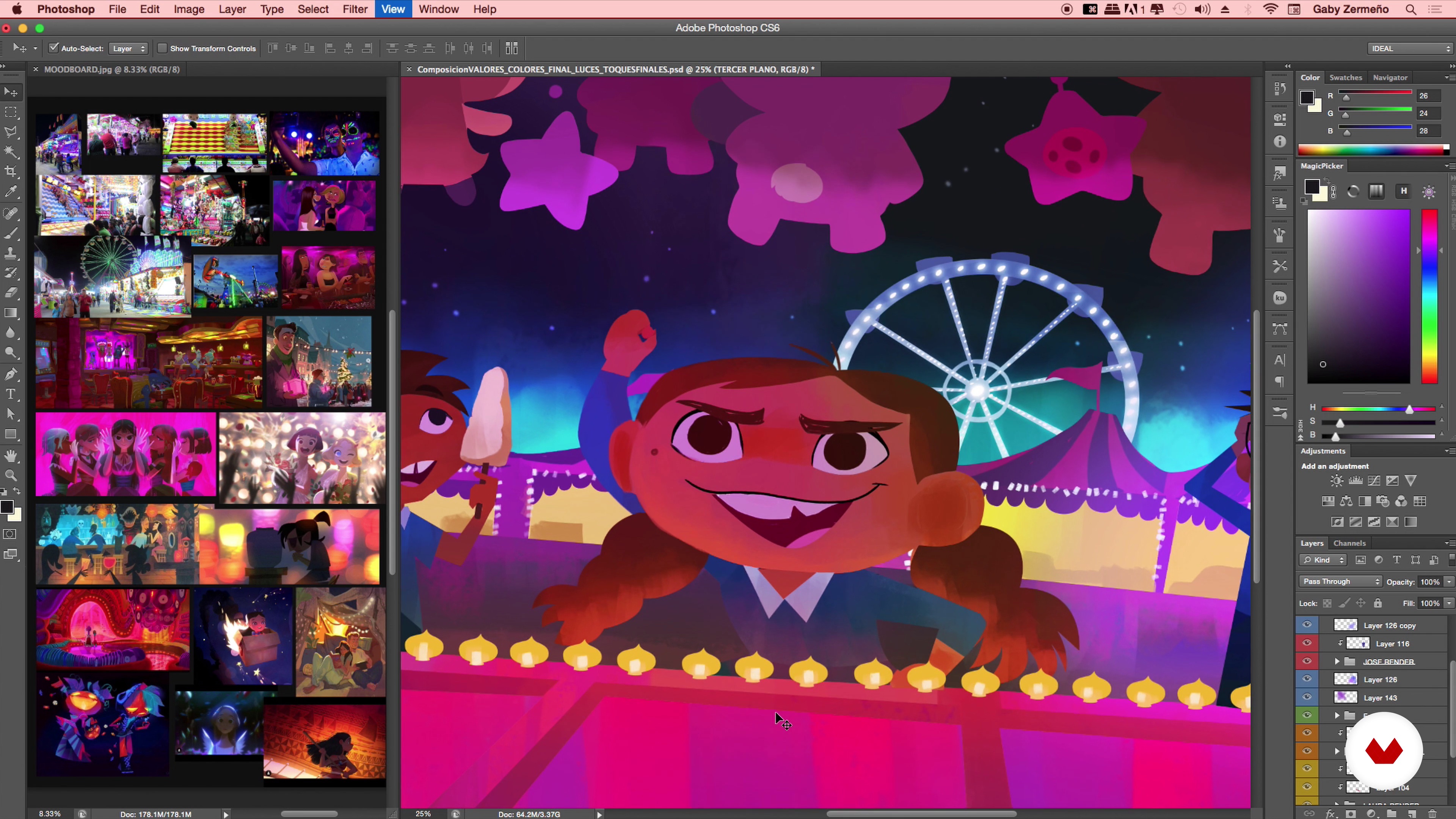Open the Pass Through blend mode dropdown
Viewport: 1456px width, 819px height.
click(x=1340, y=582)
